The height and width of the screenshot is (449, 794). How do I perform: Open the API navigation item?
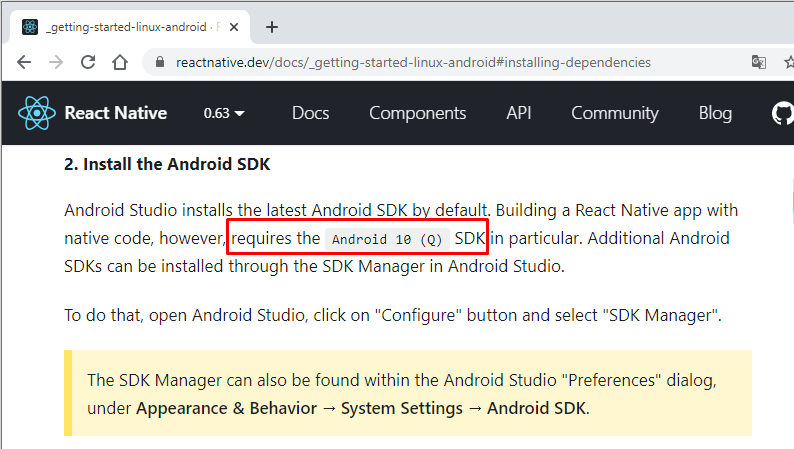[x=519, y=113]
